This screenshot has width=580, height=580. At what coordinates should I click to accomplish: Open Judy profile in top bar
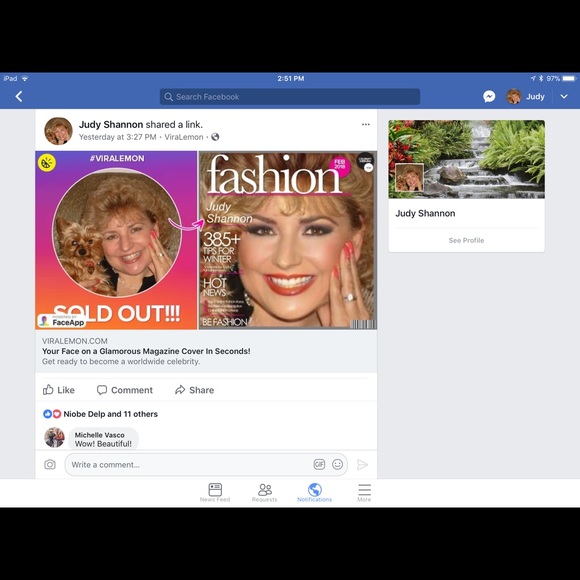tap(525, 97)
